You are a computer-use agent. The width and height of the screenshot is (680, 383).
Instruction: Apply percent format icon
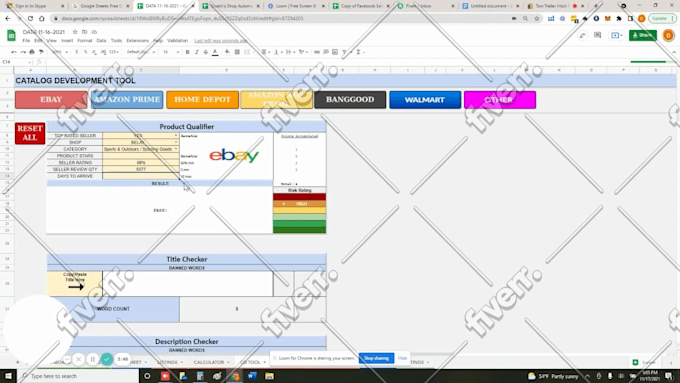(85, 52)
